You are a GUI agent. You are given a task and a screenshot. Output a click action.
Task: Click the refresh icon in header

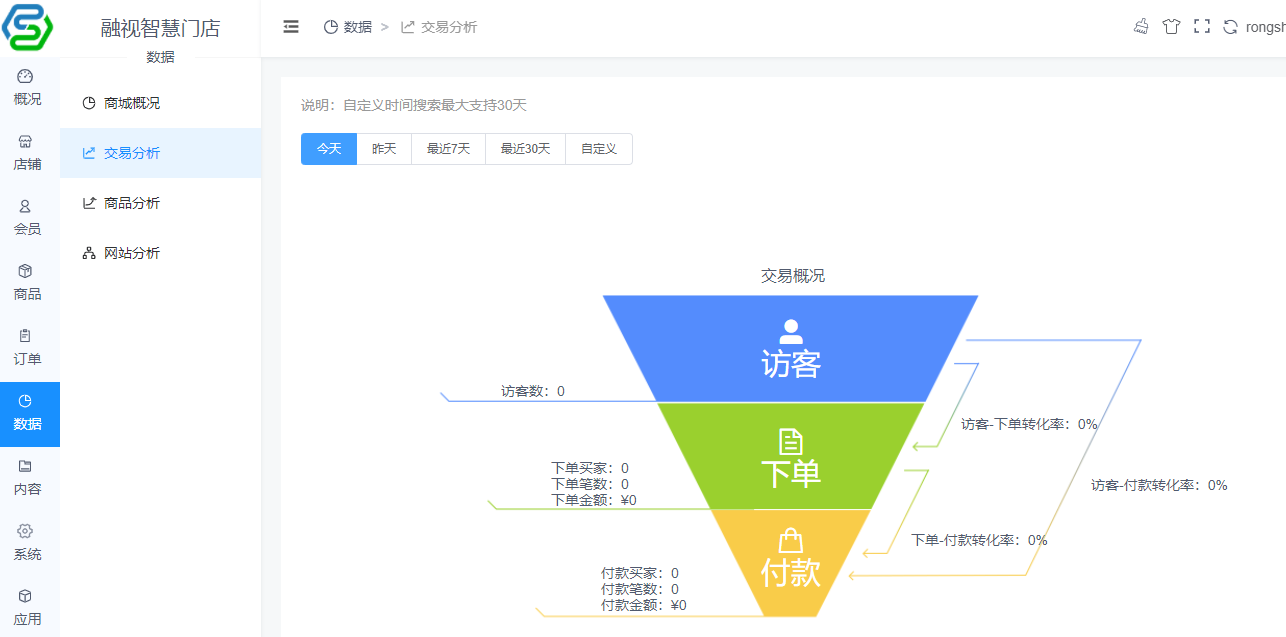1231,27
